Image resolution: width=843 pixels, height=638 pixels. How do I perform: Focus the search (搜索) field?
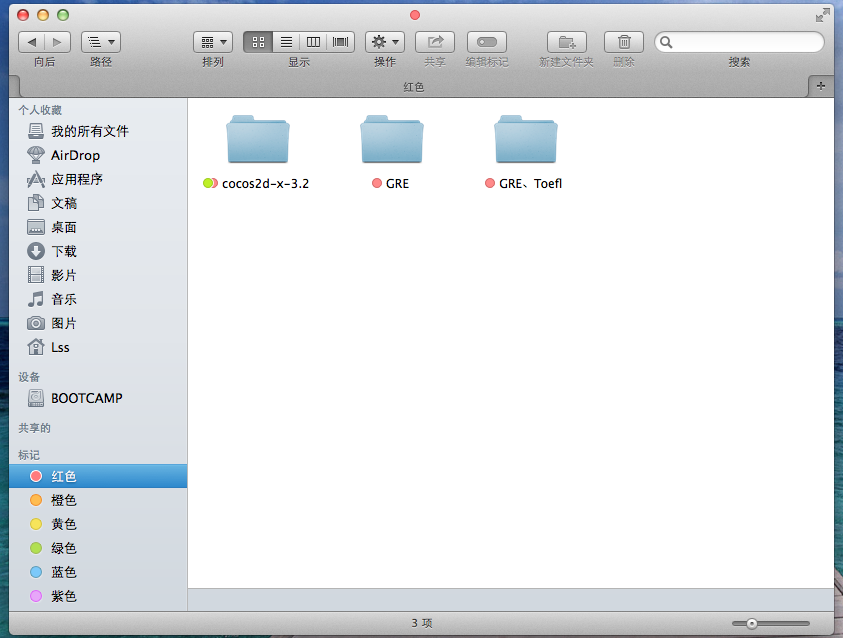739,42
